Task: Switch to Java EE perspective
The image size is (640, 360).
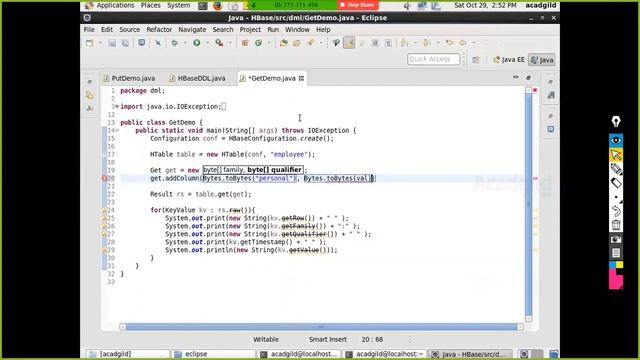Action: (x=509, y=60)
